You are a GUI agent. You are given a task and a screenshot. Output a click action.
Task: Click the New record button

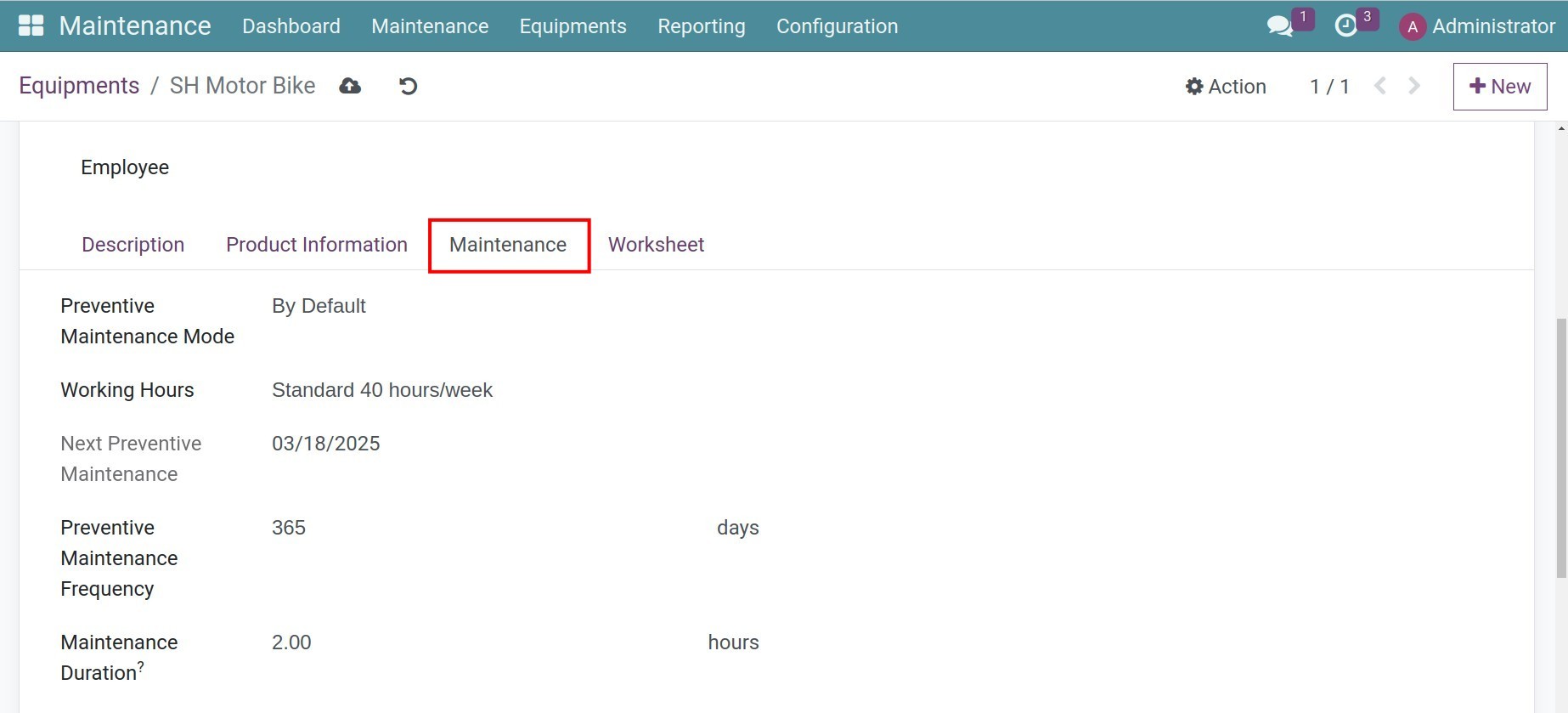pos(1500,87)
